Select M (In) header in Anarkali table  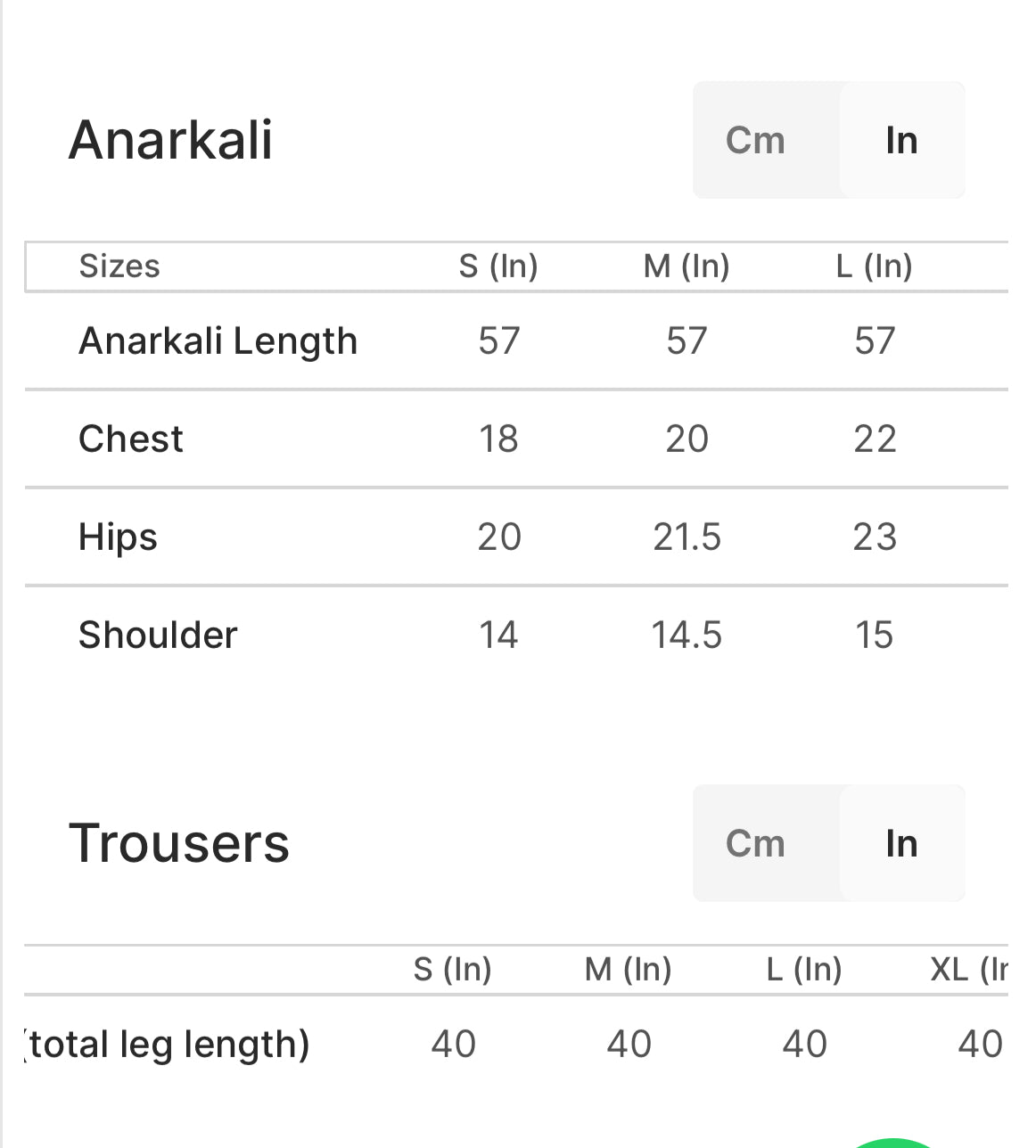pos(687,266)
